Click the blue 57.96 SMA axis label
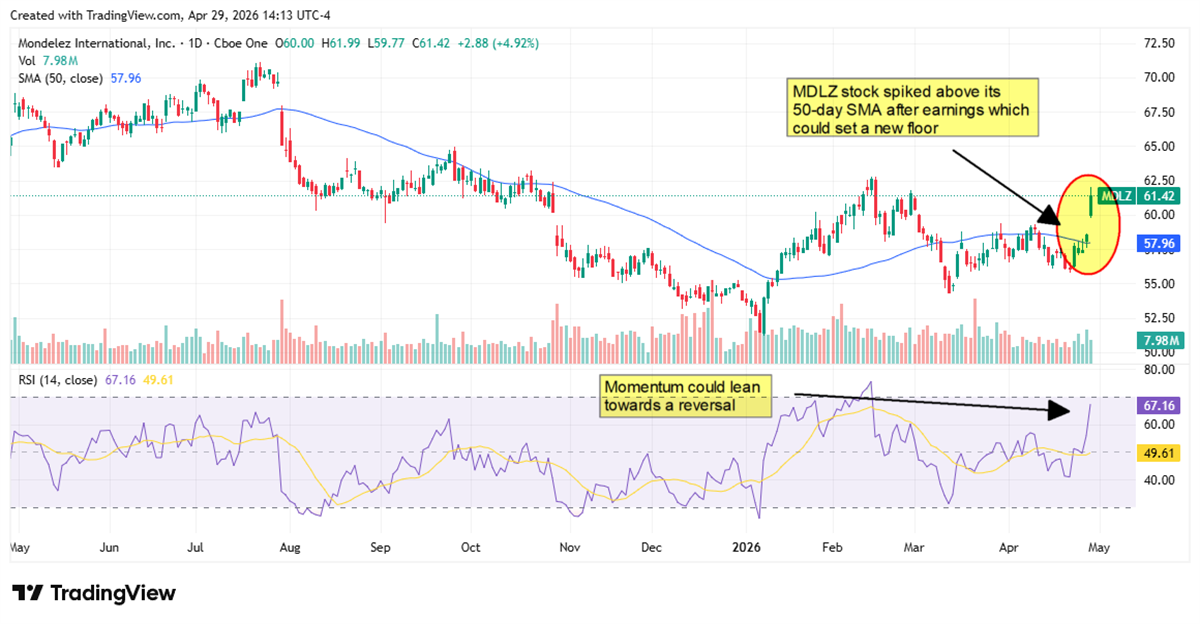The height and width of the screenshot is (624, 1200). [x=1157, y=243]
